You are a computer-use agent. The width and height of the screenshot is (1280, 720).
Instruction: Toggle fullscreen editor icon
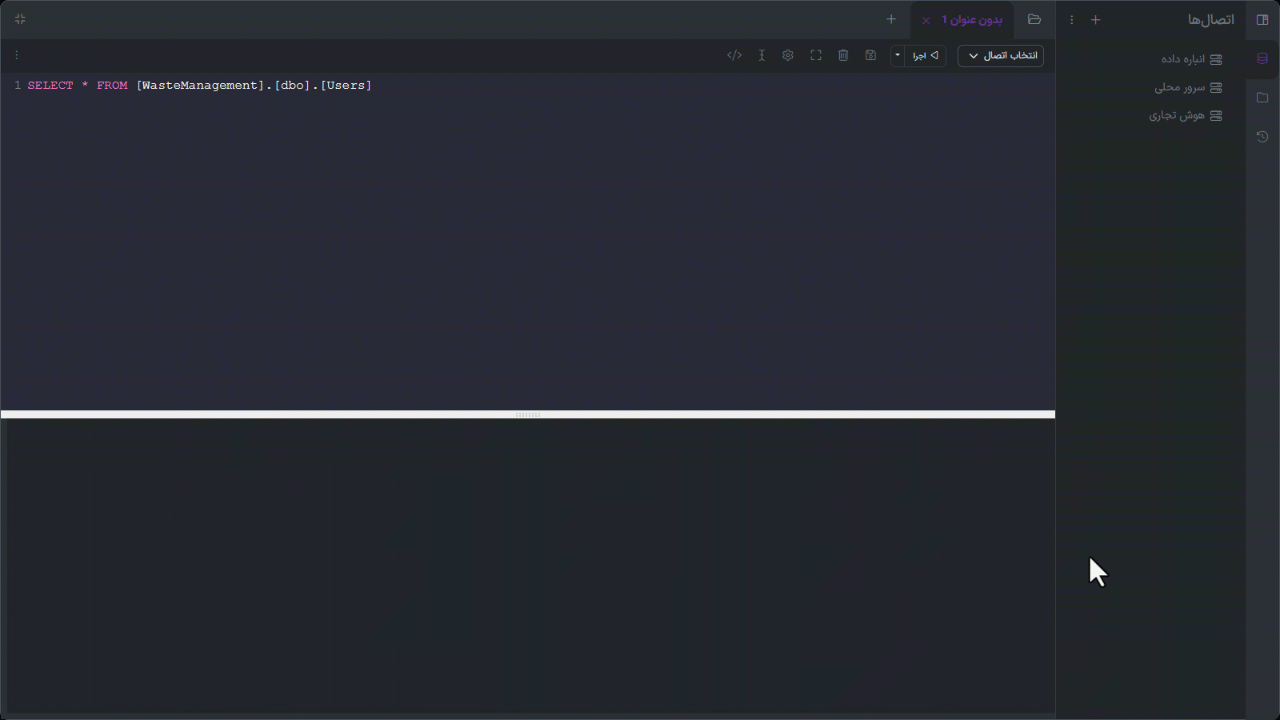(x=816, y=56)
